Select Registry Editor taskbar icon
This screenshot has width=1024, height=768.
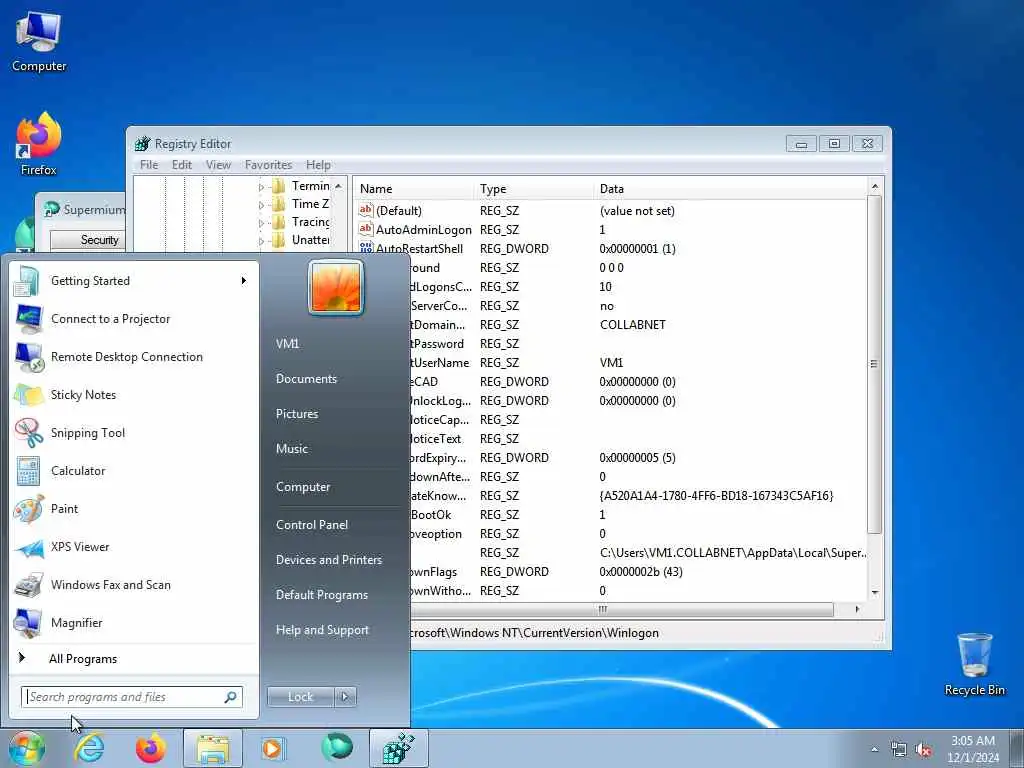[398, 748]
